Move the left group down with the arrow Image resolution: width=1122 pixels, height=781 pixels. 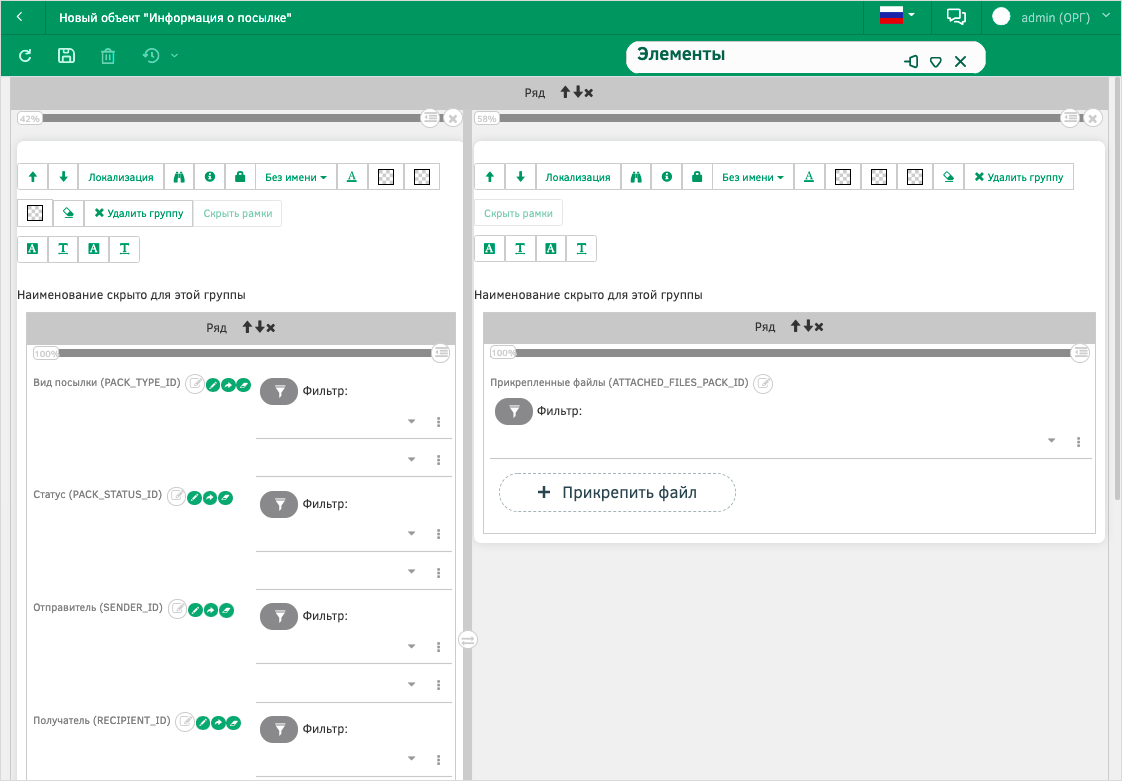(x=63, y=177)
